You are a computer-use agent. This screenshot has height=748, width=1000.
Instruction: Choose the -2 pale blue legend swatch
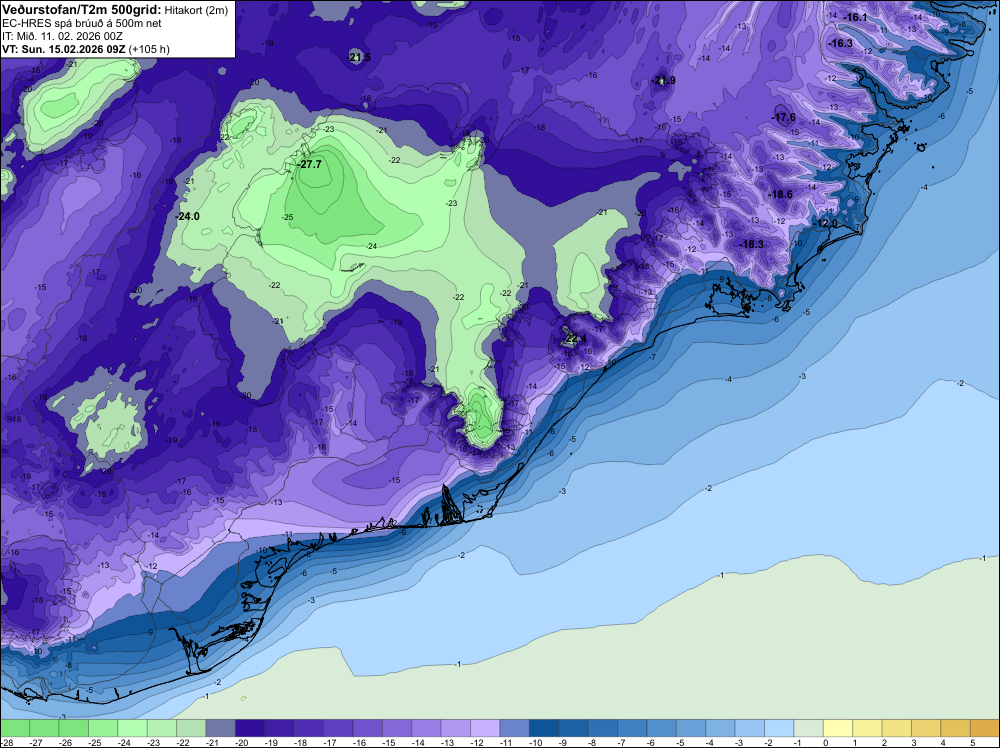[779, 728]
